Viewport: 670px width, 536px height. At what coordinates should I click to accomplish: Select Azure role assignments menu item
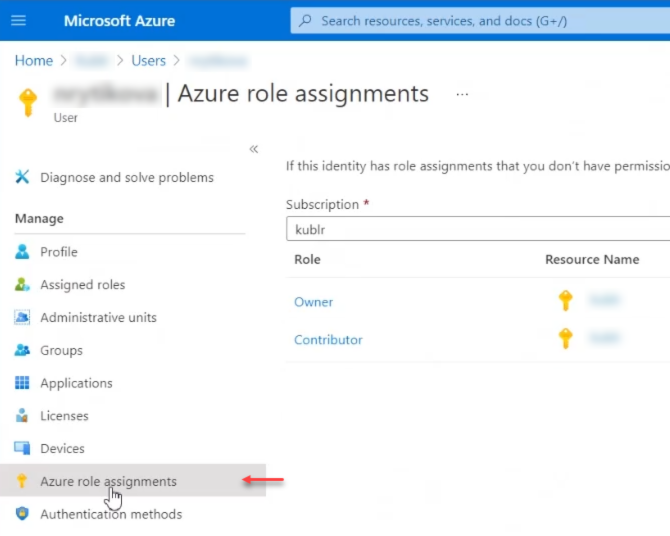(x=133, y=480)
